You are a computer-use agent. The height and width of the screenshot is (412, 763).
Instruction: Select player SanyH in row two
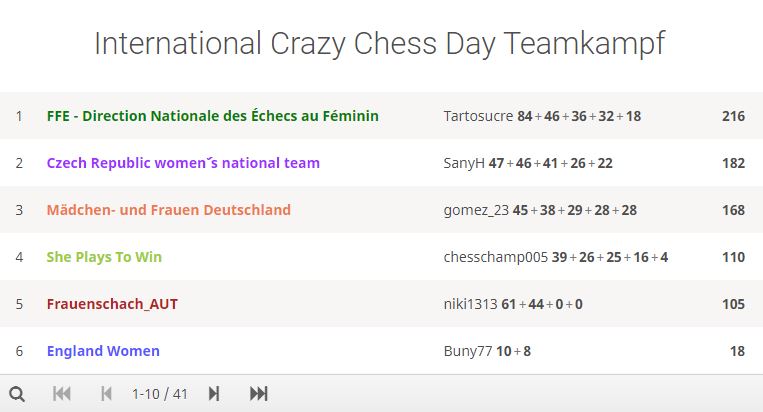[x=464, y=163]
